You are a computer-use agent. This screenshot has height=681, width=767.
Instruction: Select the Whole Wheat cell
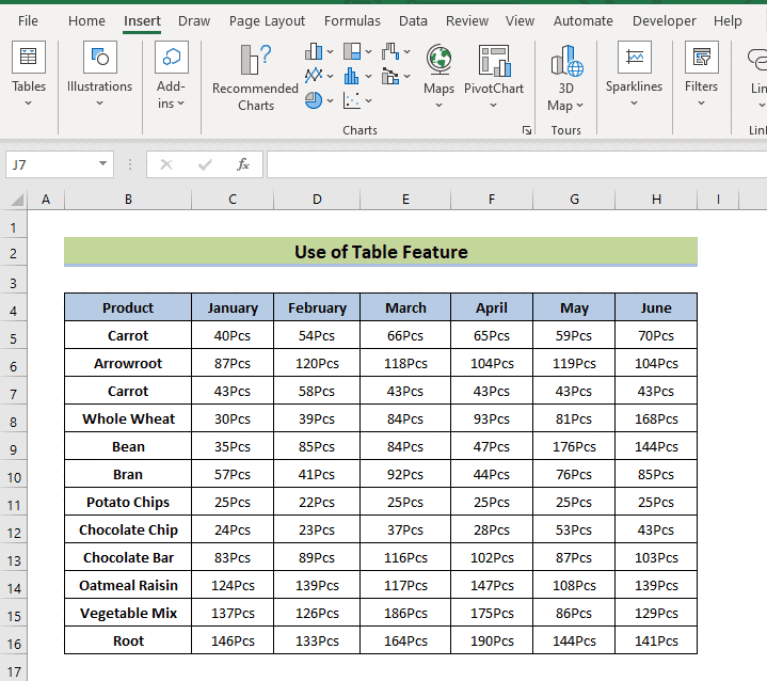tap(128, 419)
